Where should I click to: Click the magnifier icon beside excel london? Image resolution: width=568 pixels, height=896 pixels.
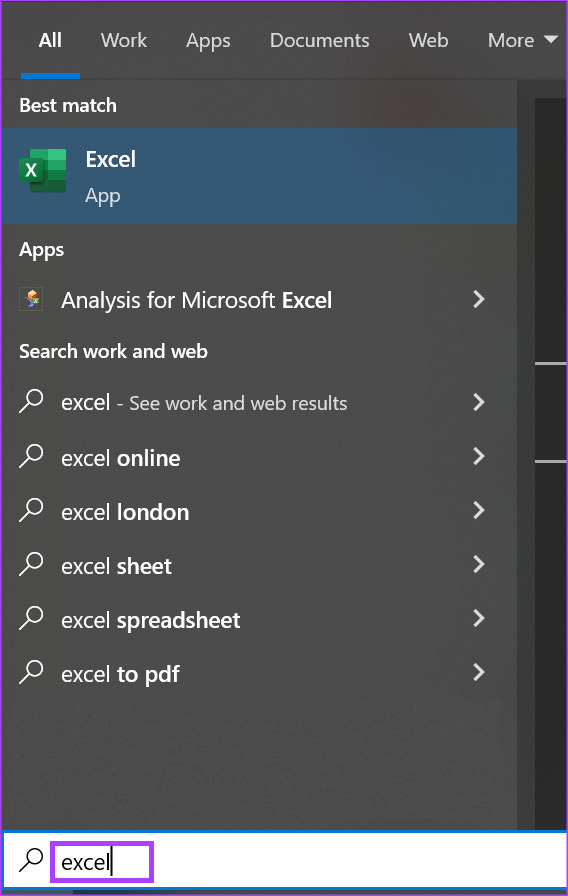[31, 510]
